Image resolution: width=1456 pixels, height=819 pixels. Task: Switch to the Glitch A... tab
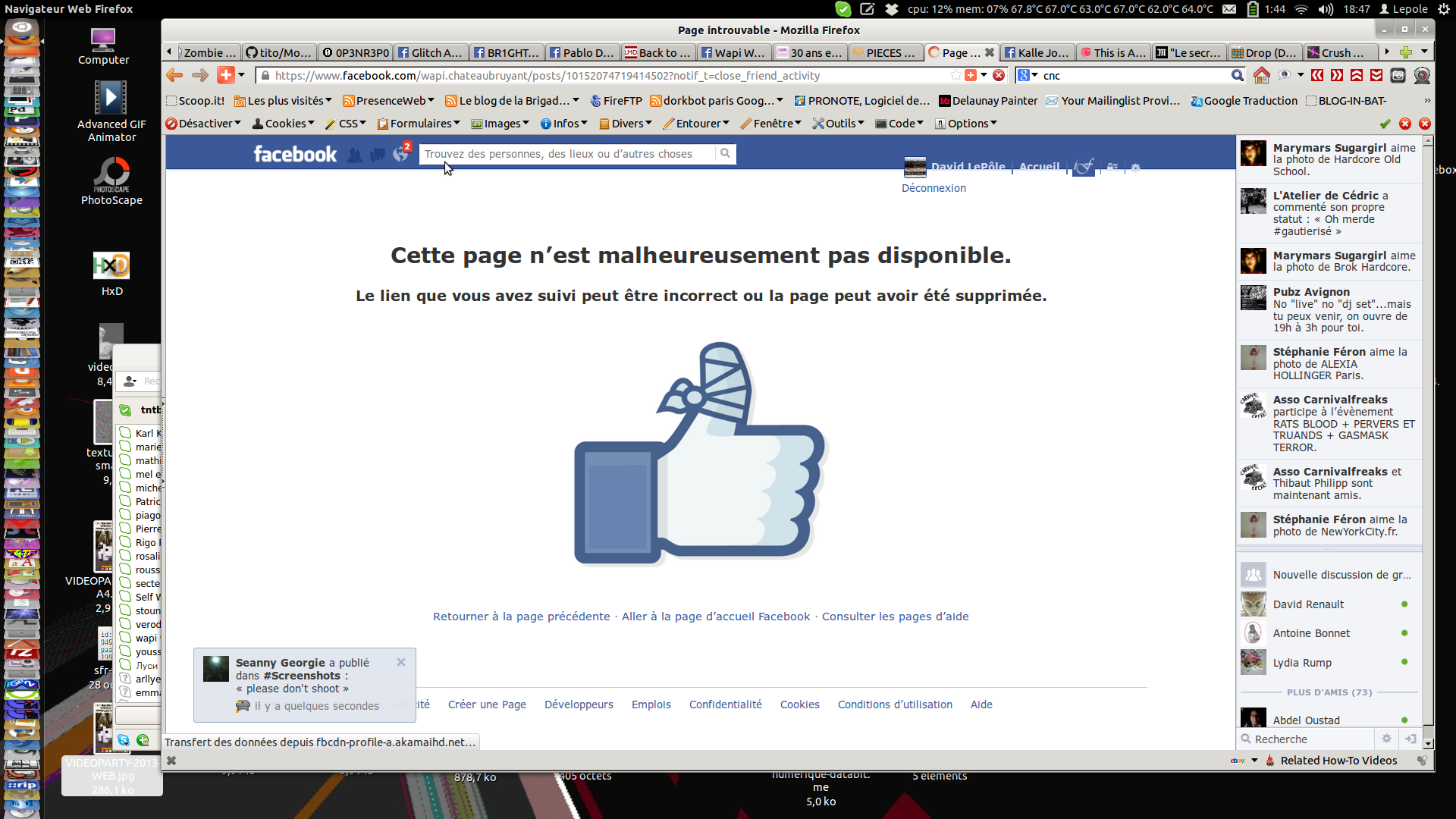pos(430,52)
